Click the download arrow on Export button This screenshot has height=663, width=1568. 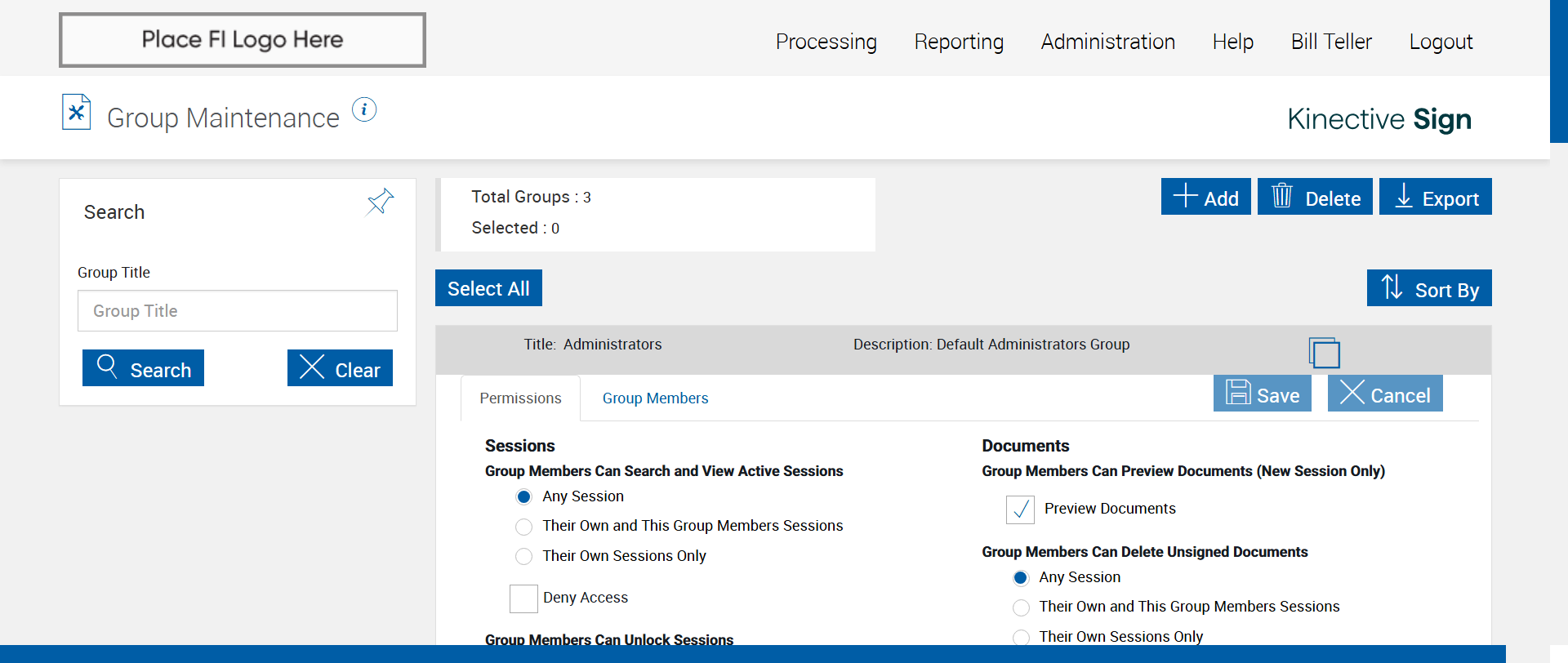(1403, 196)
